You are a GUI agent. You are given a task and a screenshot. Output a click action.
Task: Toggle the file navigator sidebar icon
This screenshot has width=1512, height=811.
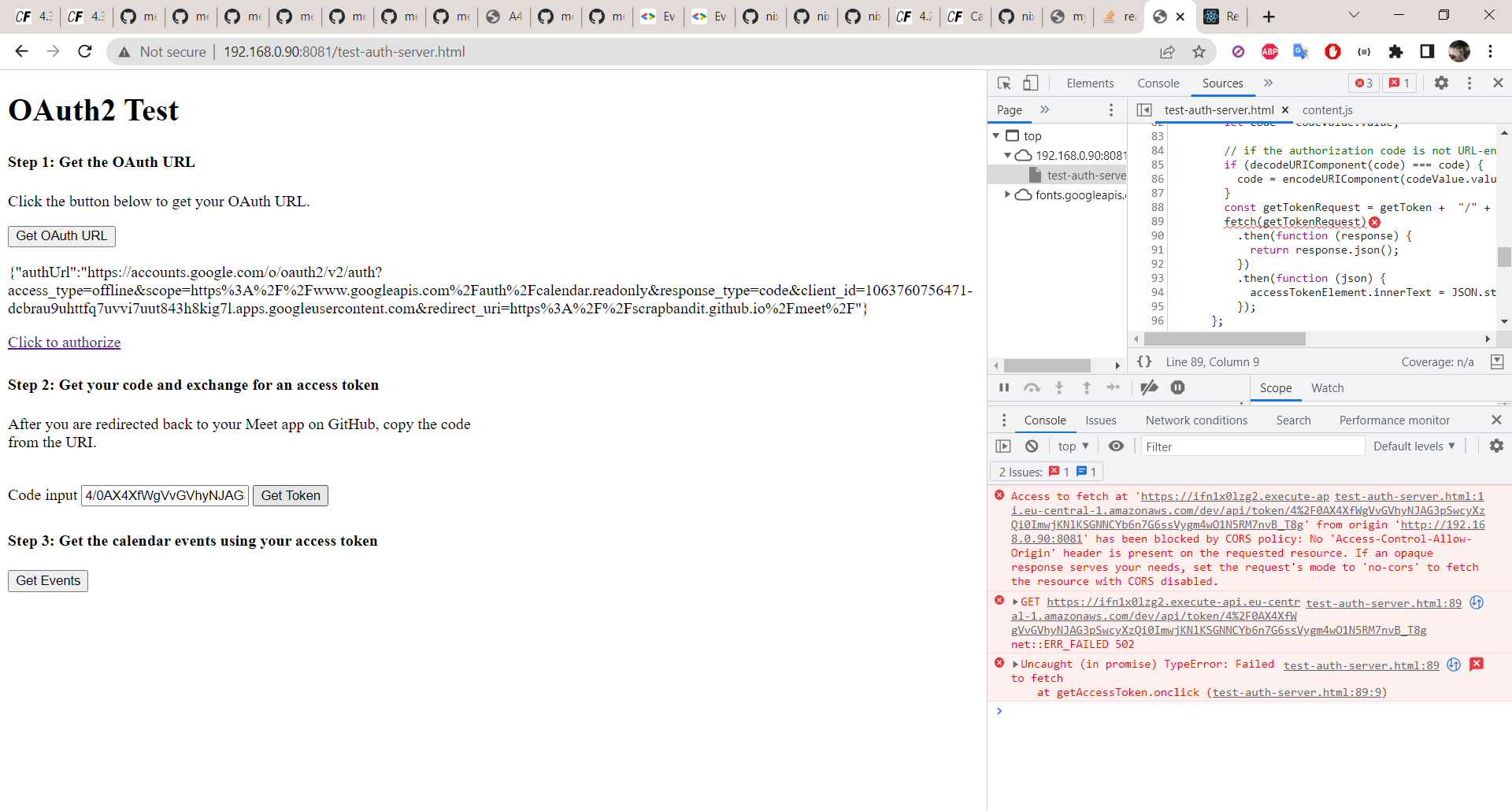[x=1144, y=110]
